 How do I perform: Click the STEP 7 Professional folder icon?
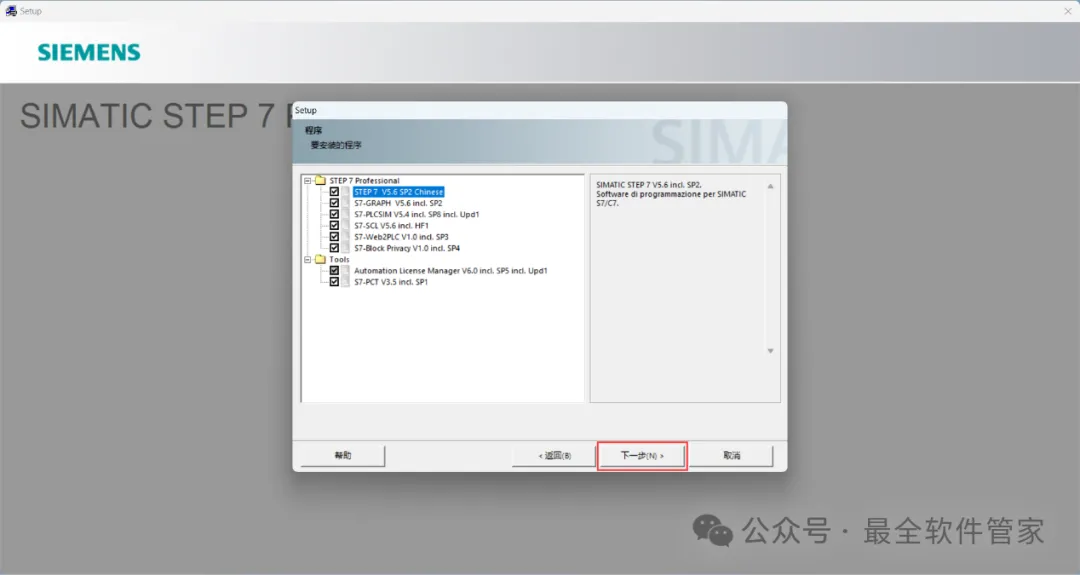[320, 180]
